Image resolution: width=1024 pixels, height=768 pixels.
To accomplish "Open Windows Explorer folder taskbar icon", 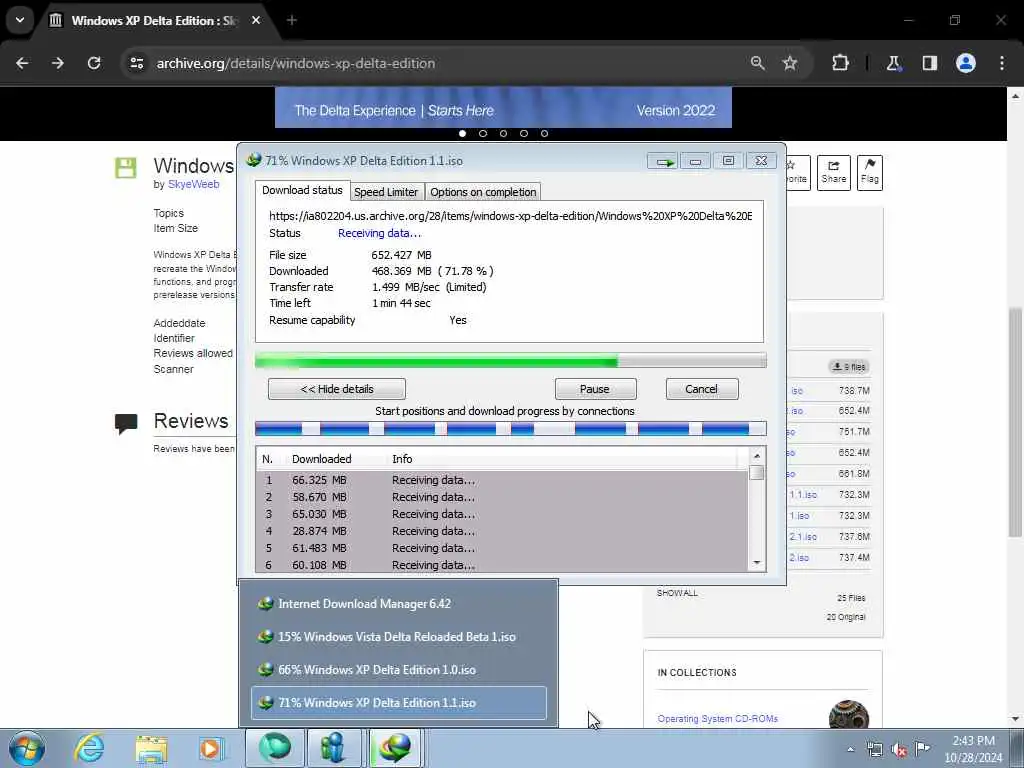I will 152,749.
